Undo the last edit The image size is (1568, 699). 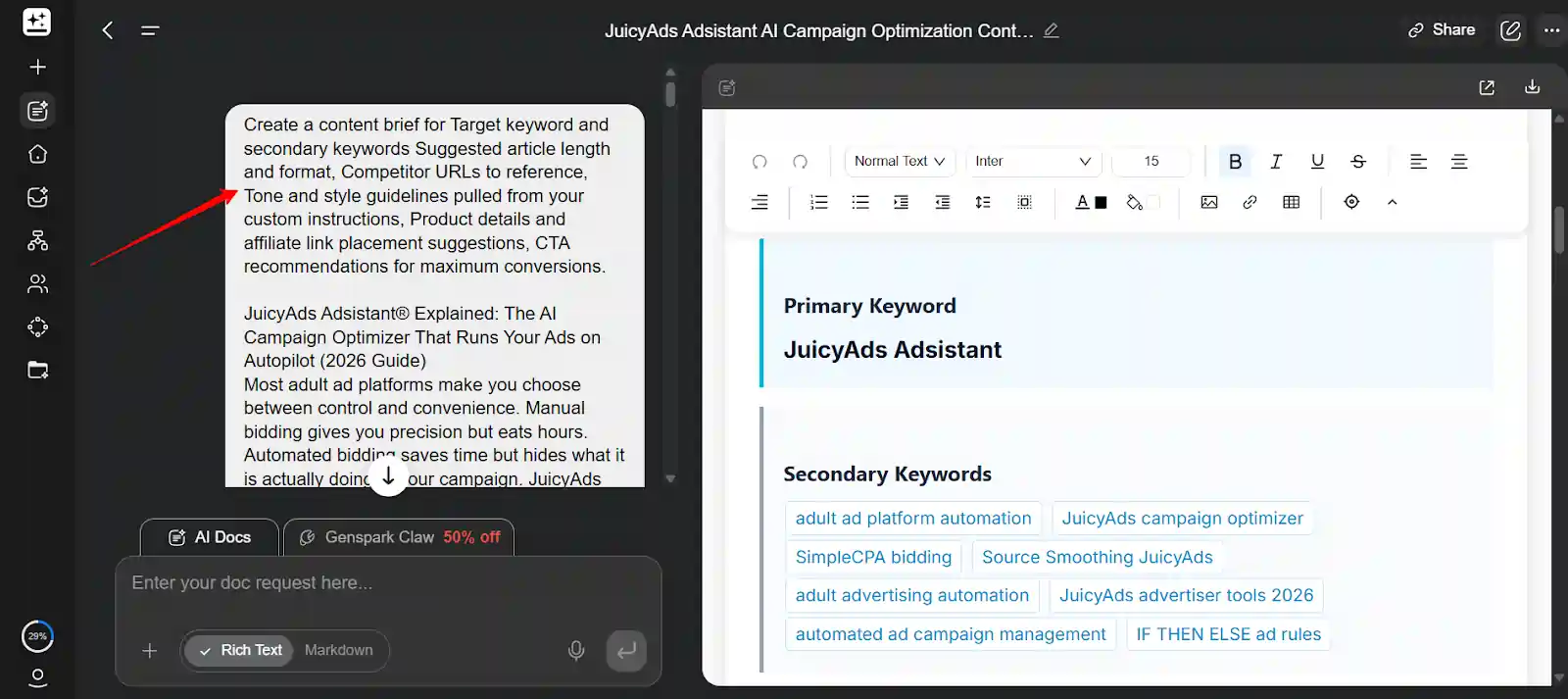tap(759, 162)
